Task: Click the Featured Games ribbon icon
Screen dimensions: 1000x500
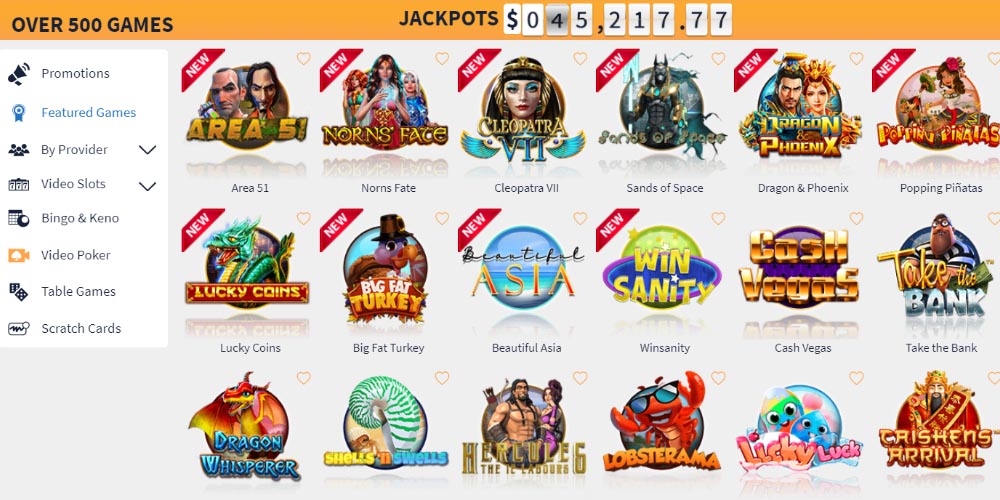Action: click(x=19, y=113)
